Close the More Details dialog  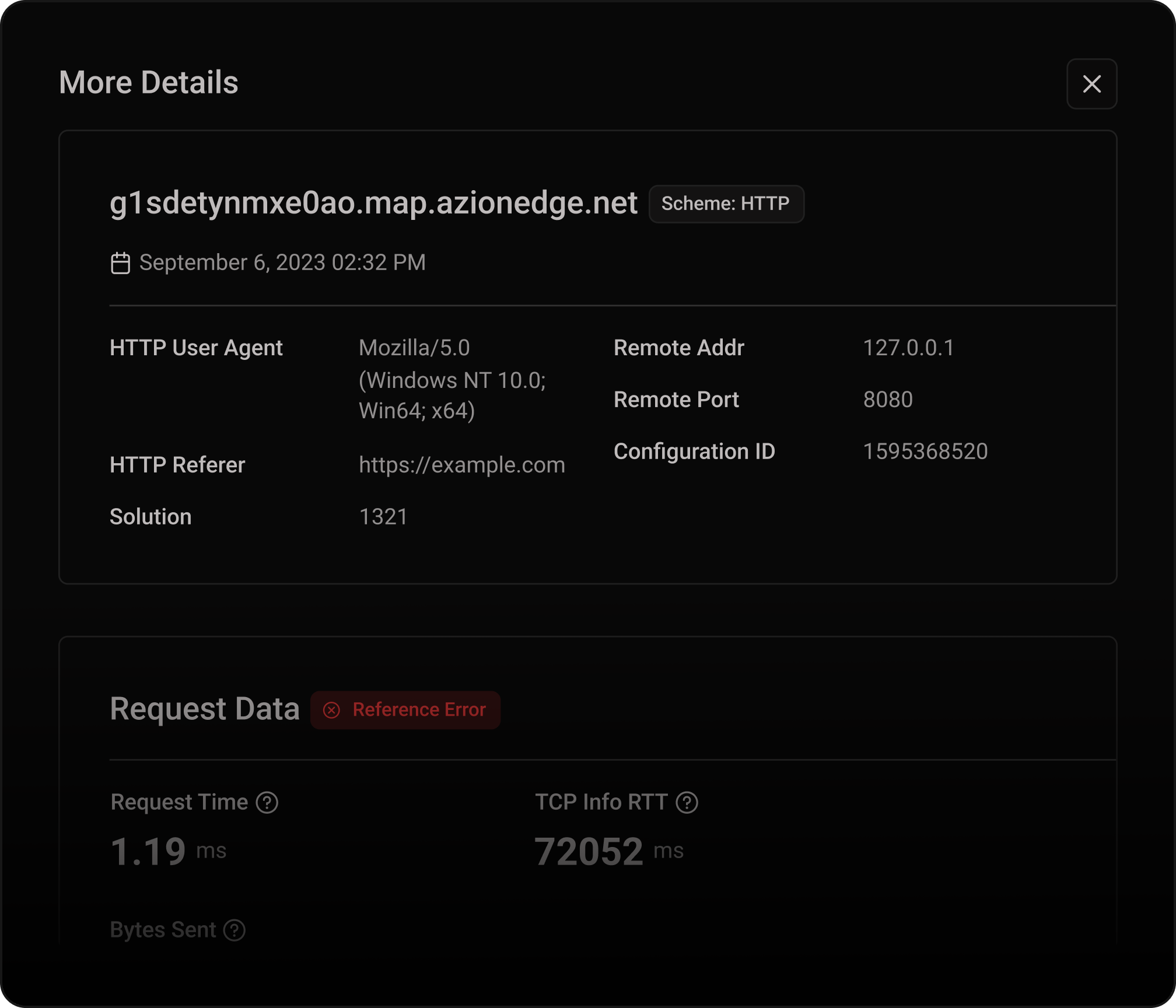pos(1091,84)
